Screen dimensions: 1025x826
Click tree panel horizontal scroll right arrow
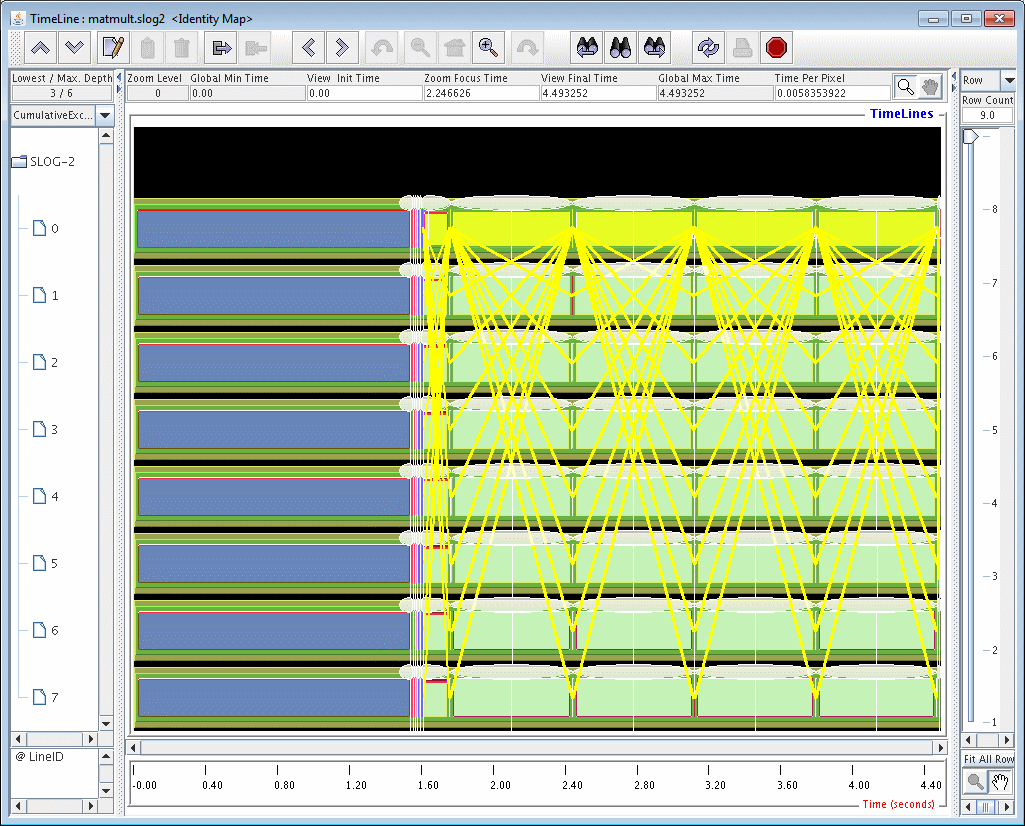pyautogui.click(x=91, y=739)
